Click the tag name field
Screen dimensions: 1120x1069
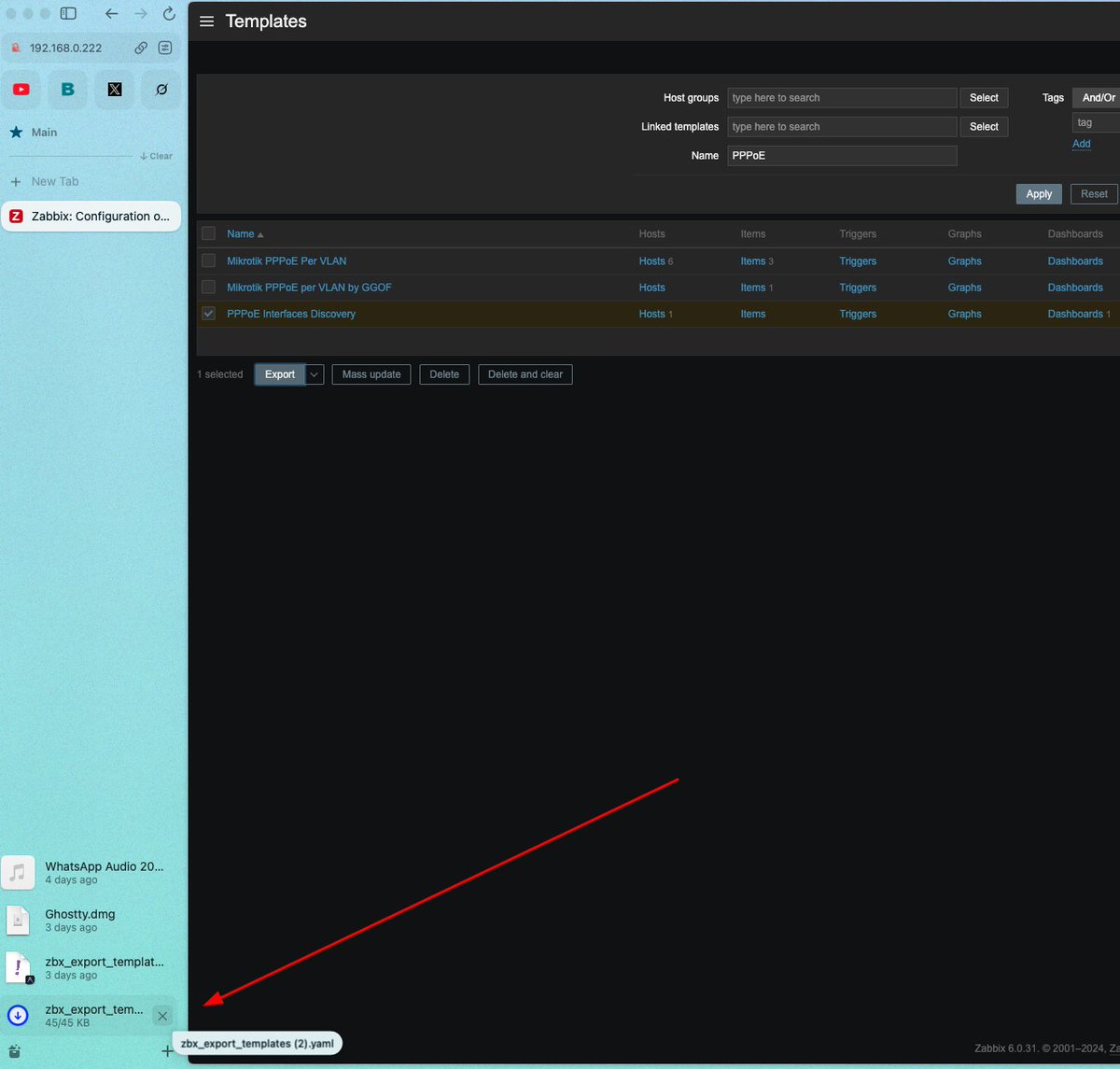[1096, 122]
